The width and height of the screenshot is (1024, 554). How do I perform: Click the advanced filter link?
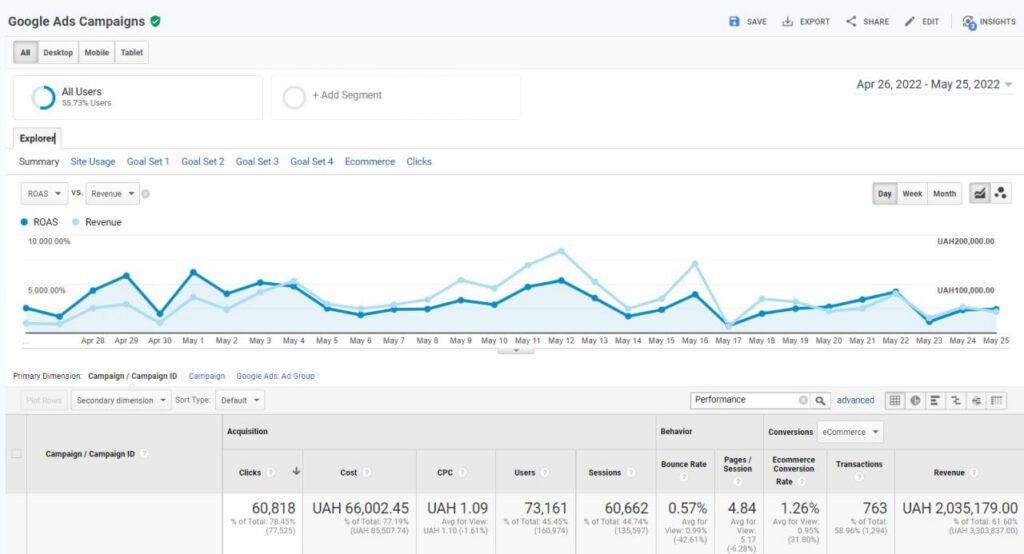[x=855, y=400]
